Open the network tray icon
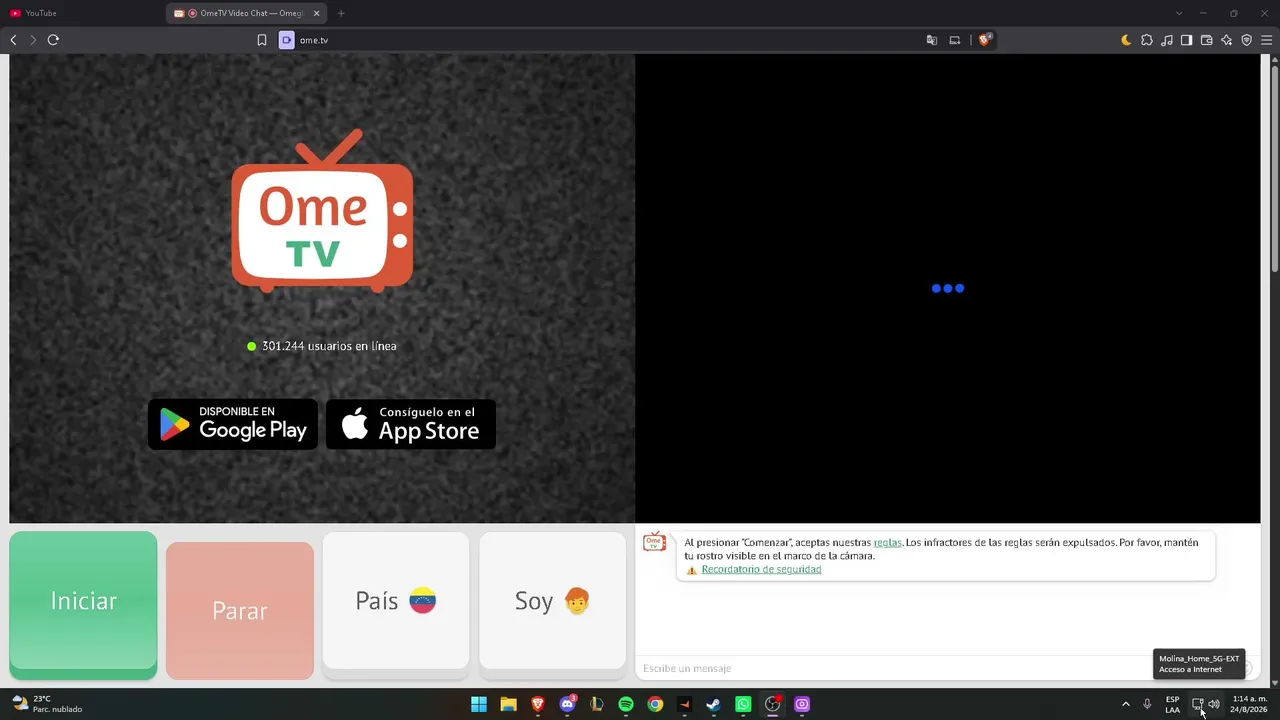The height and width of the screenshot is (720, 1280). point(1197,704)
